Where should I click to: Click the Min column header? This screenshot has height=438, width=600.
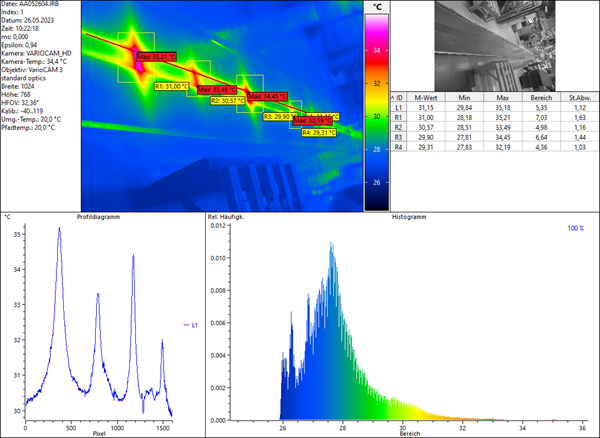[465, 96]
